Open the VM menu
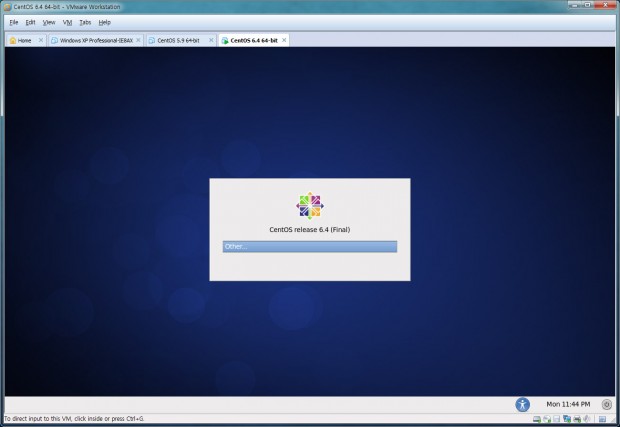Image resolution: width=620 pixels, height=427 pixels. click(67, 21)
